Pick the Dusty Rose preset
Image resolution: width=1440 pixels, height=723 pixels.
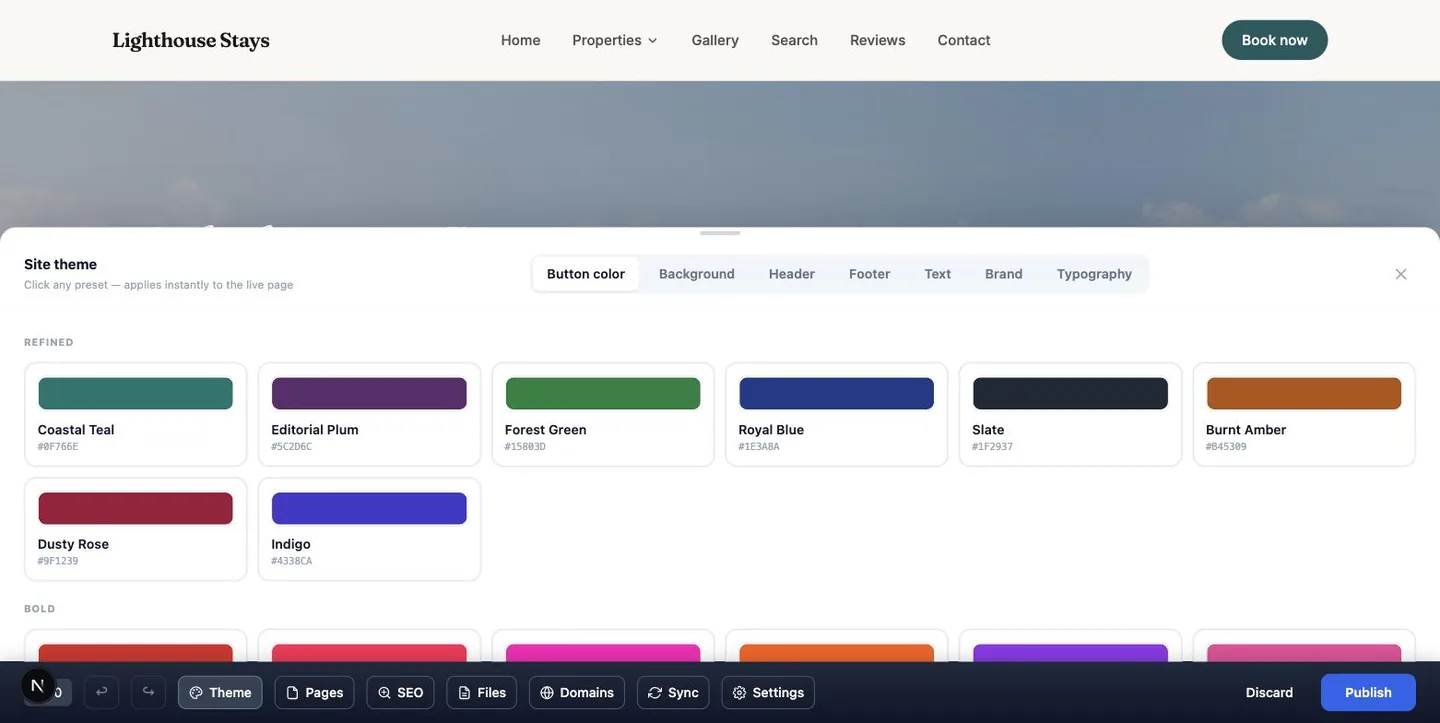[136, 529]
